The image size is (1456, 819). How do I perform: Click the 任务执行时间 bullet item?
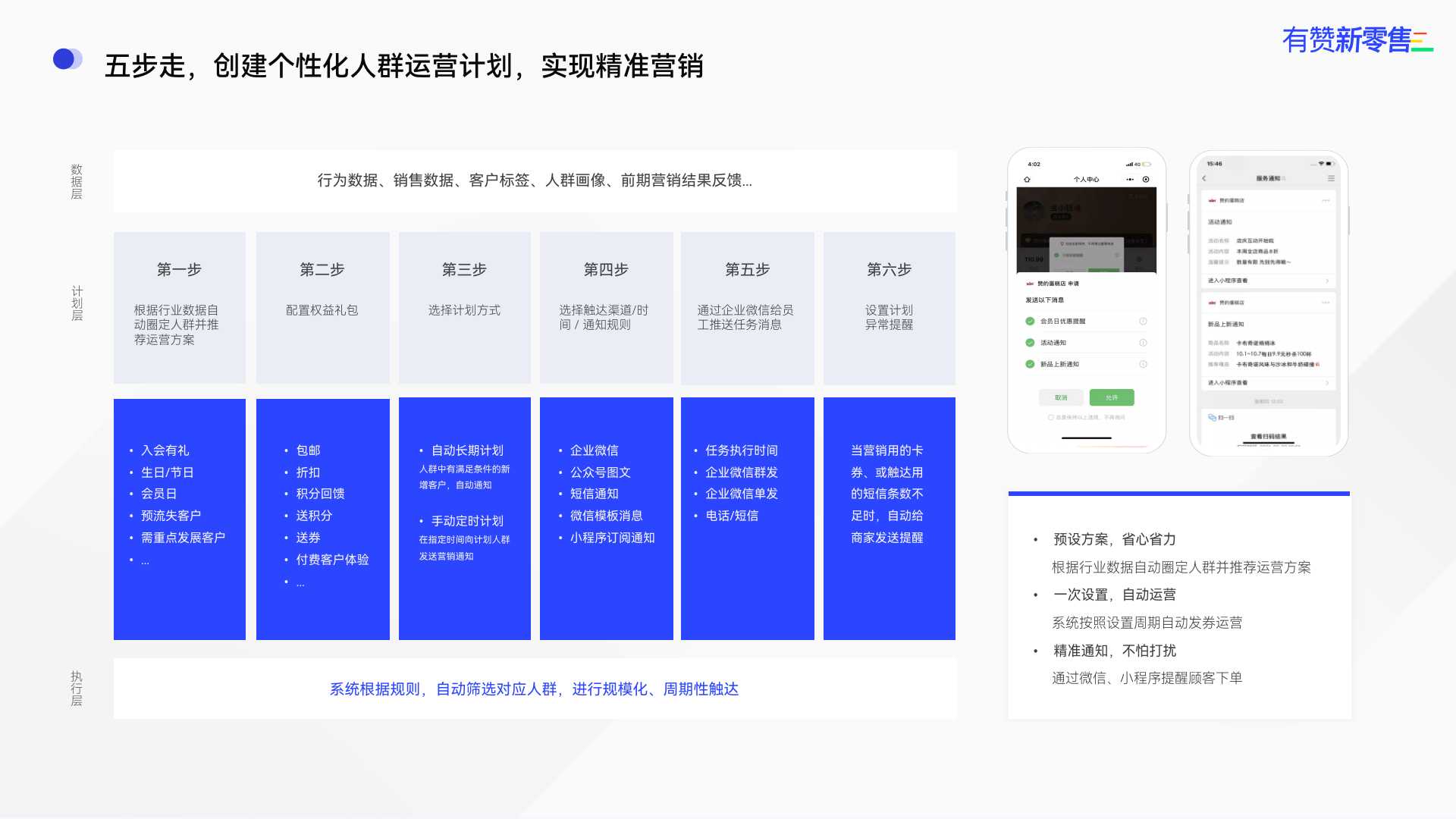click(x=742, y=450)
